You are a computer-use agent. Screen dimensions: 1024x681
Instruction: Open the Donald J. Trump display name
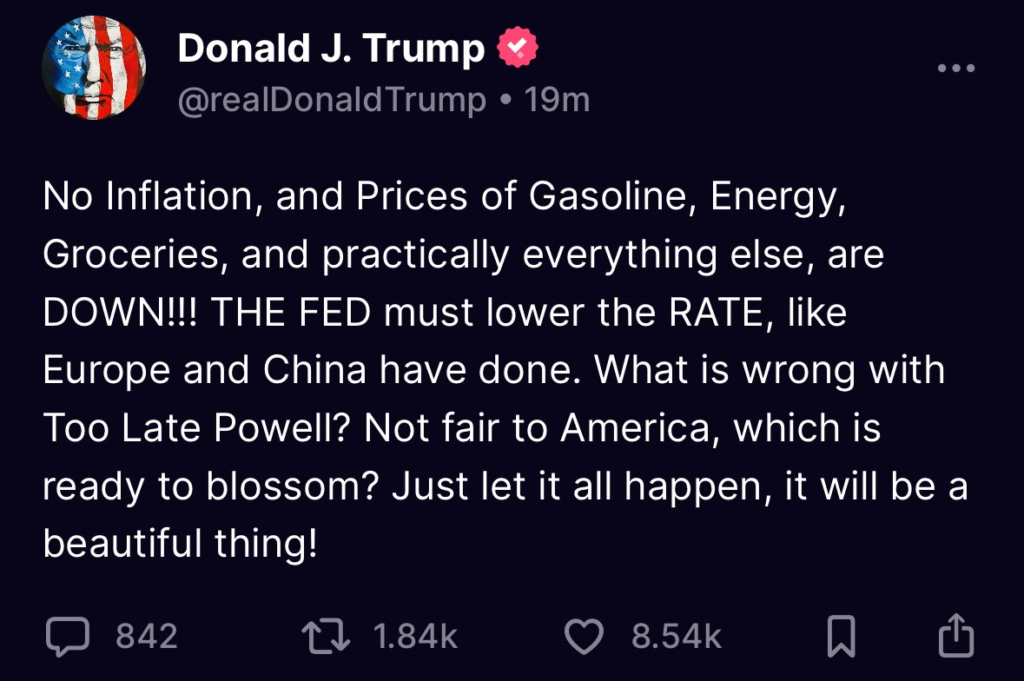click(x=331, y=47)
